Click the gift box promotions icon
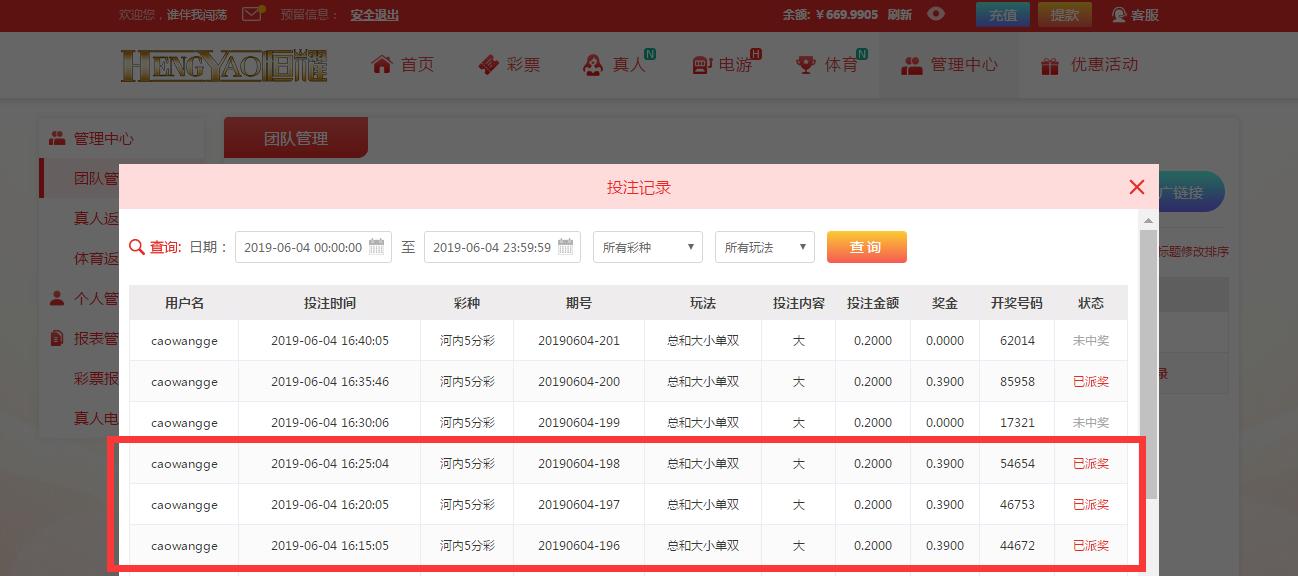Screen dimensions: 1298x576 pos(1049,66)
